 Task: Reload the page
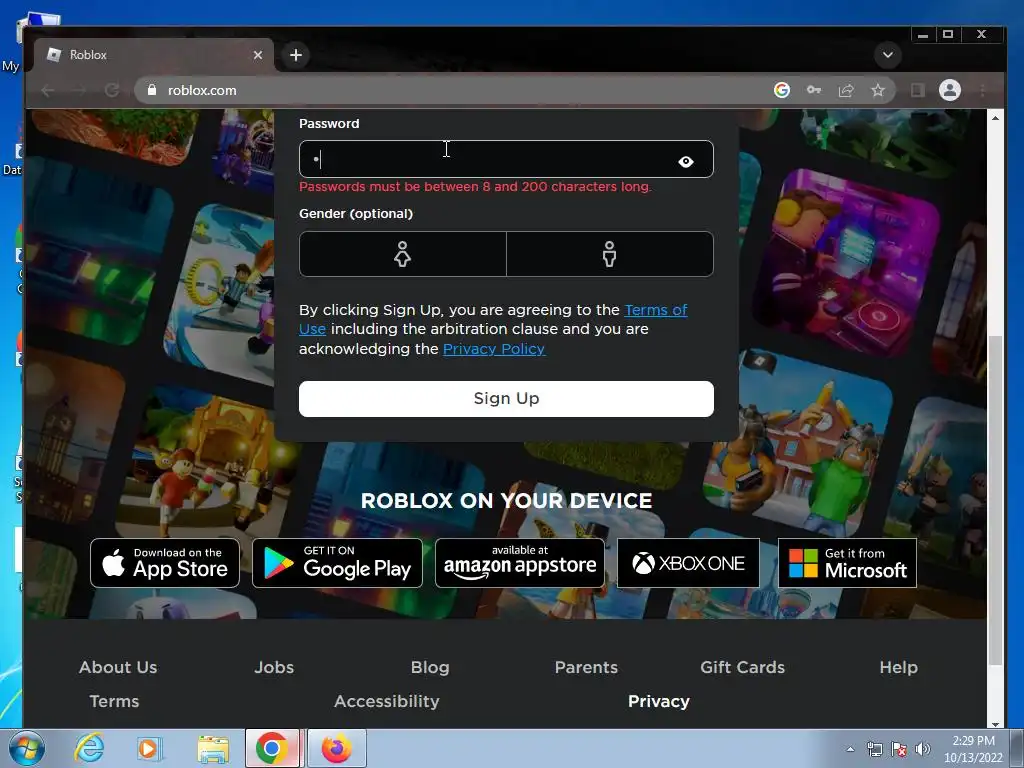(x=112, y=90)
